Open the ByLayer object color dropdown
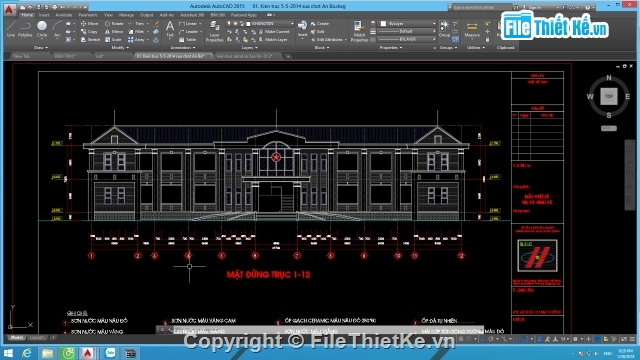 [x=407, y=24]
